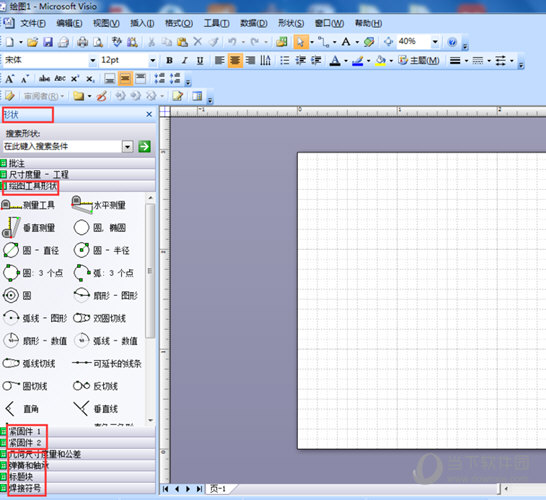Viewport: 546px width, 500px height.
Task: Click the Print icon
Action: click(x=83, y=42)
